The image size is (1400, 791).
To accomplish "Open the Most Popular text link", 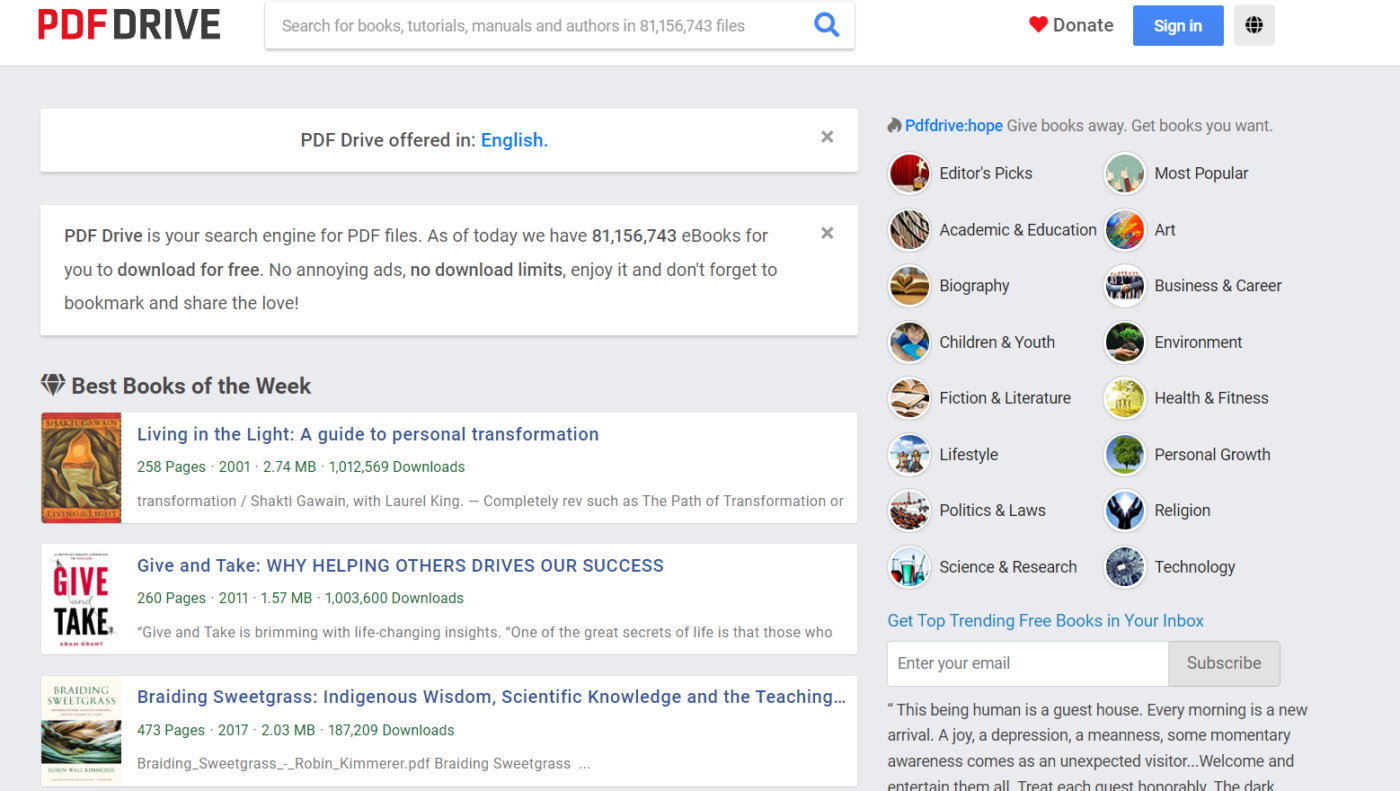I will point(1201,173).
